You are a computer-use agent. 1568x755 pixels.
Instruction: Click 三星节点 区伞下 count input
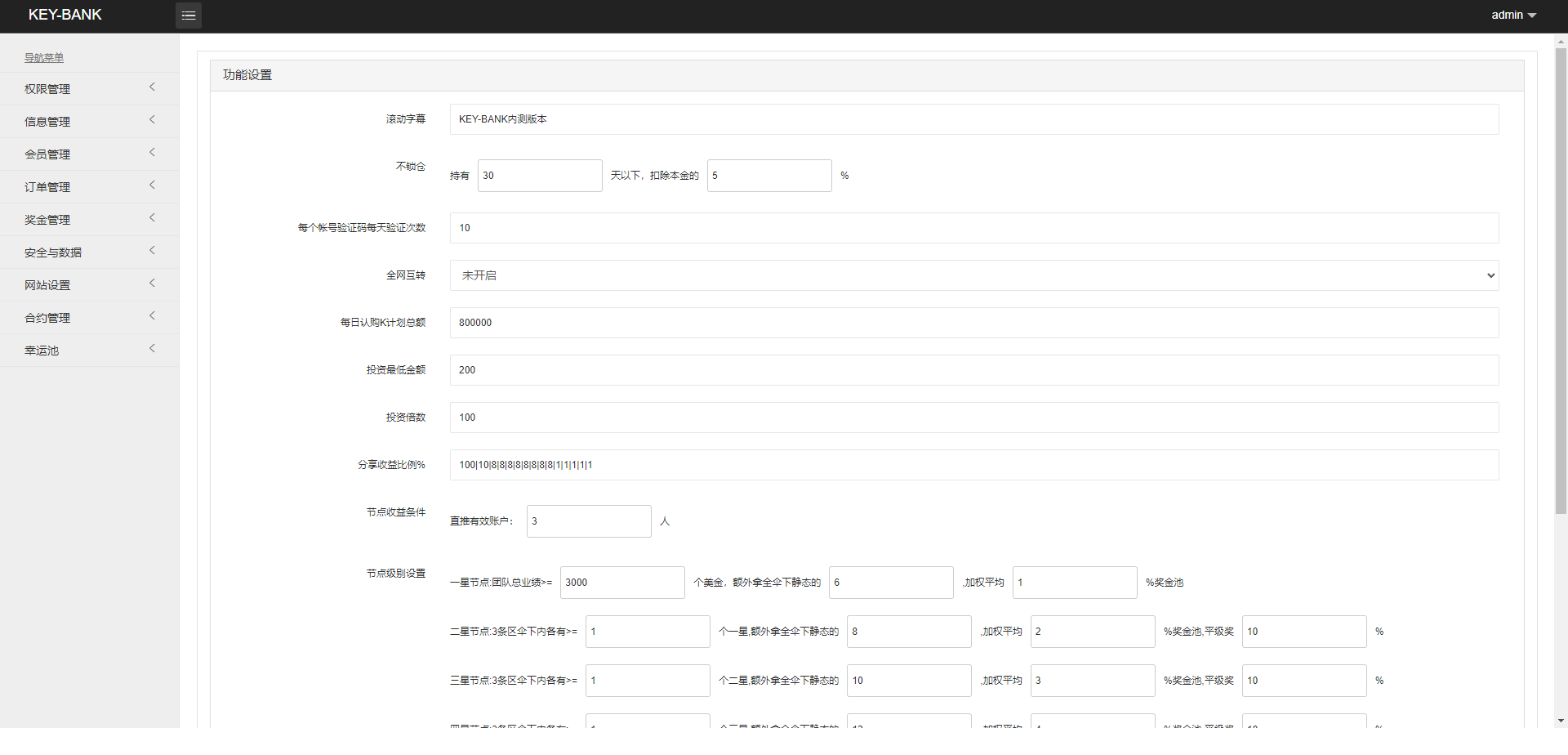tap(648, 681)
